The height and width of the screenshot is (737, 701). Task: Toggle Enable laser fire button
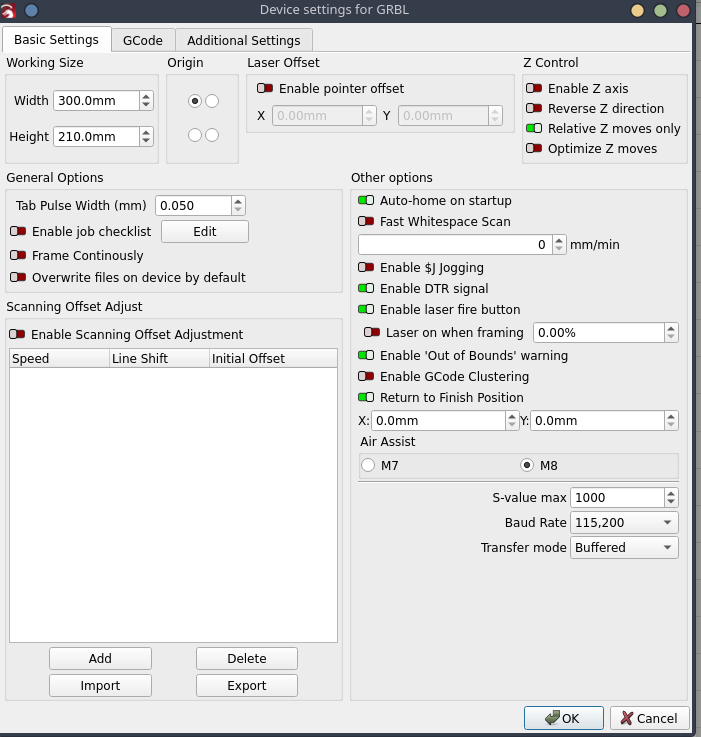click(366, 309)
